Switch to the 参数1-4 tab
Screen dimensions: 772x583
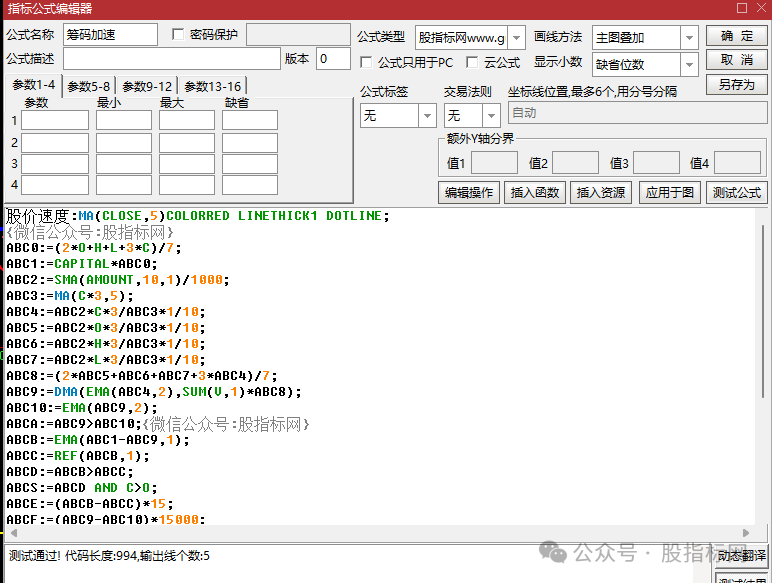click(33, 85)
